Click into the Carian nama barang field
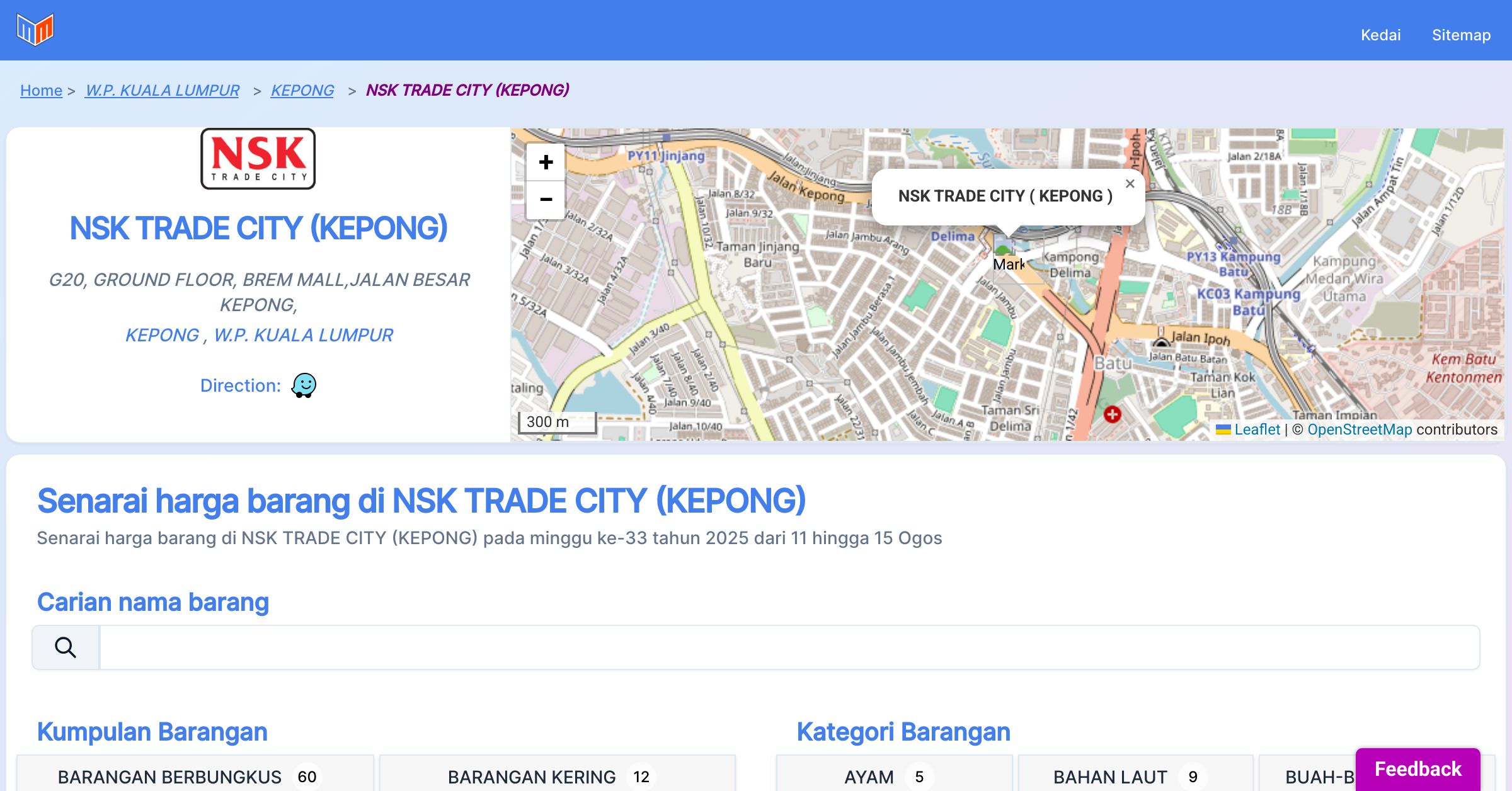 pyautogui.click(x=789, y=647)
